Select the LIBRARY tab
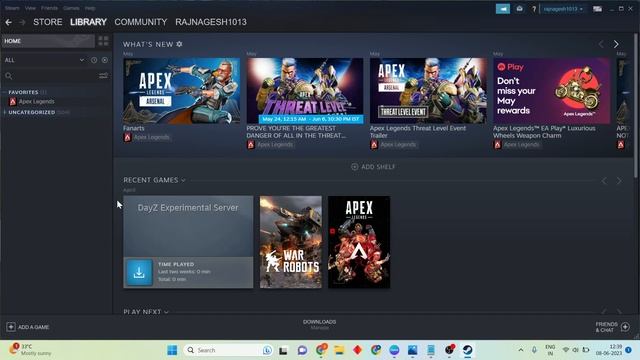This screenshot has height=360, width=640. pos(88,22)
